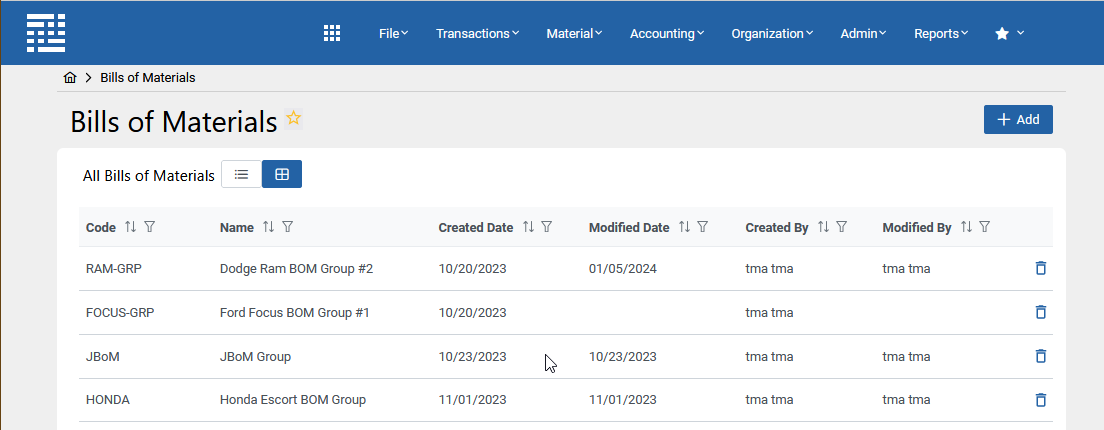Go to home via breadcrumb house icon
Image resolution: width=1104 pixels, height=430 pixels.
point(70,78)
